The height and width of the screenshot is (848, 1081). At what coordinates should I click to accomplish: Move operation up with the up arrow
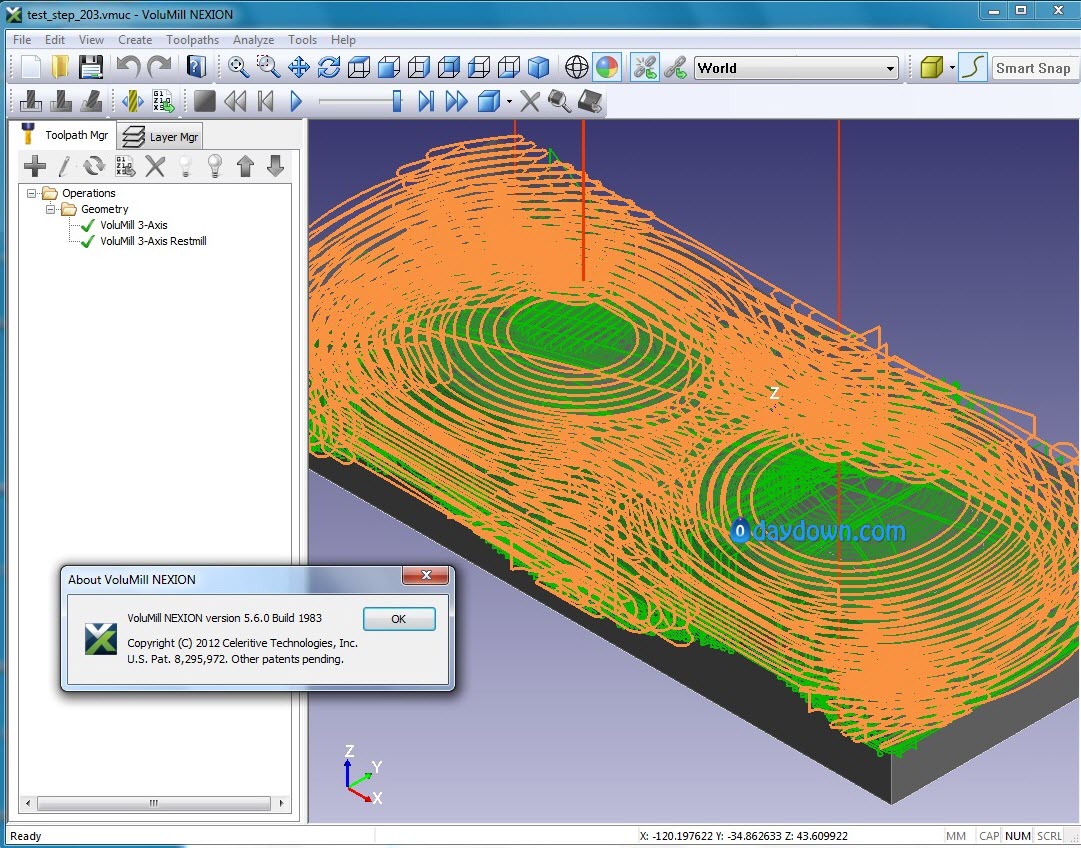point(245,166)
